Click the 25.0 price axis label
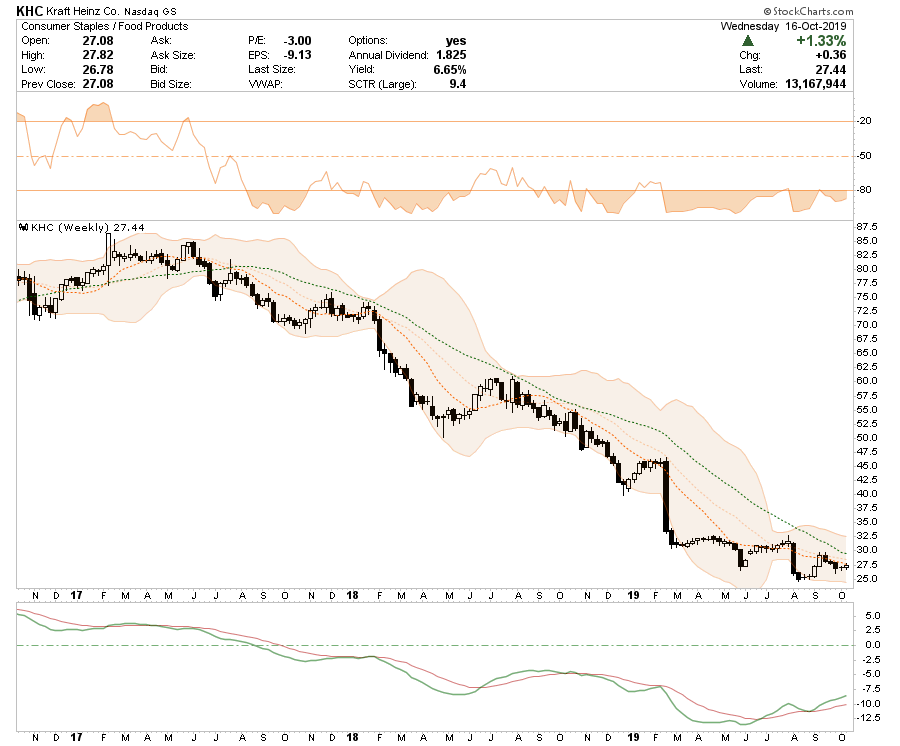Viewport: 900px width, 746px height. click(x=867, y=578)
